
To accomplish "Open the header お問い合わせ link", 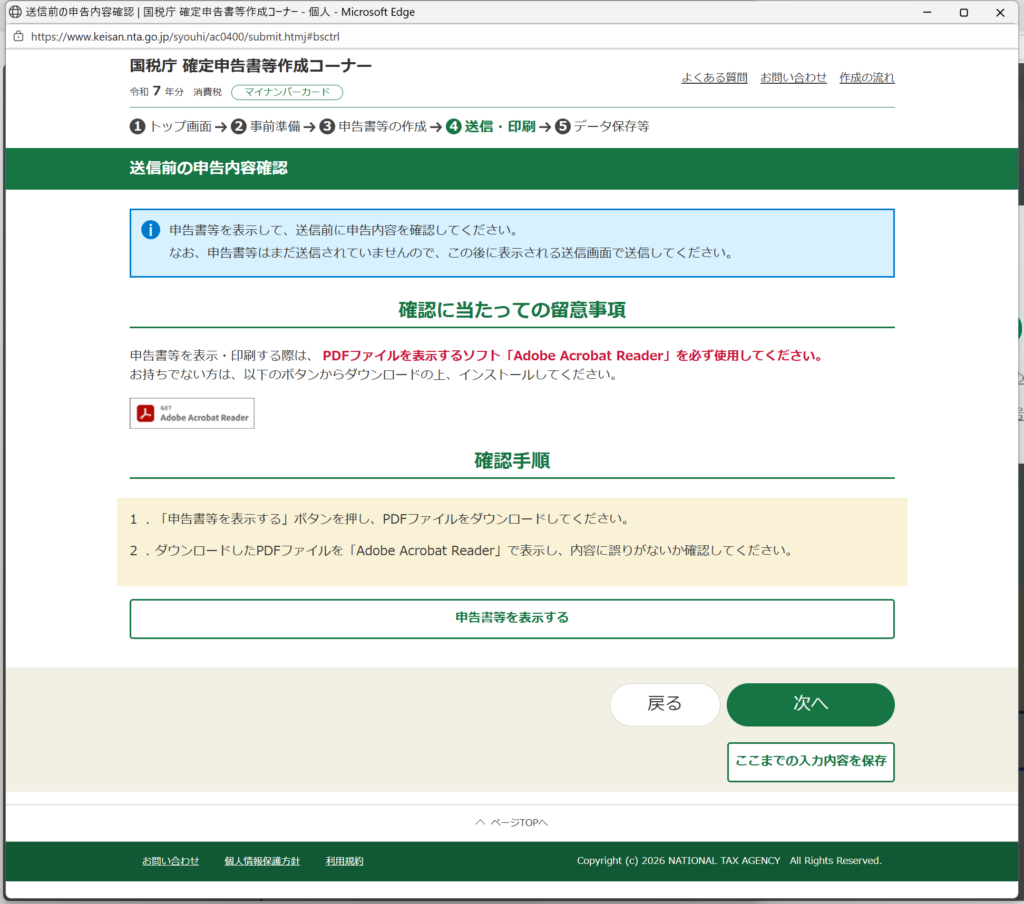I will 793,78.
